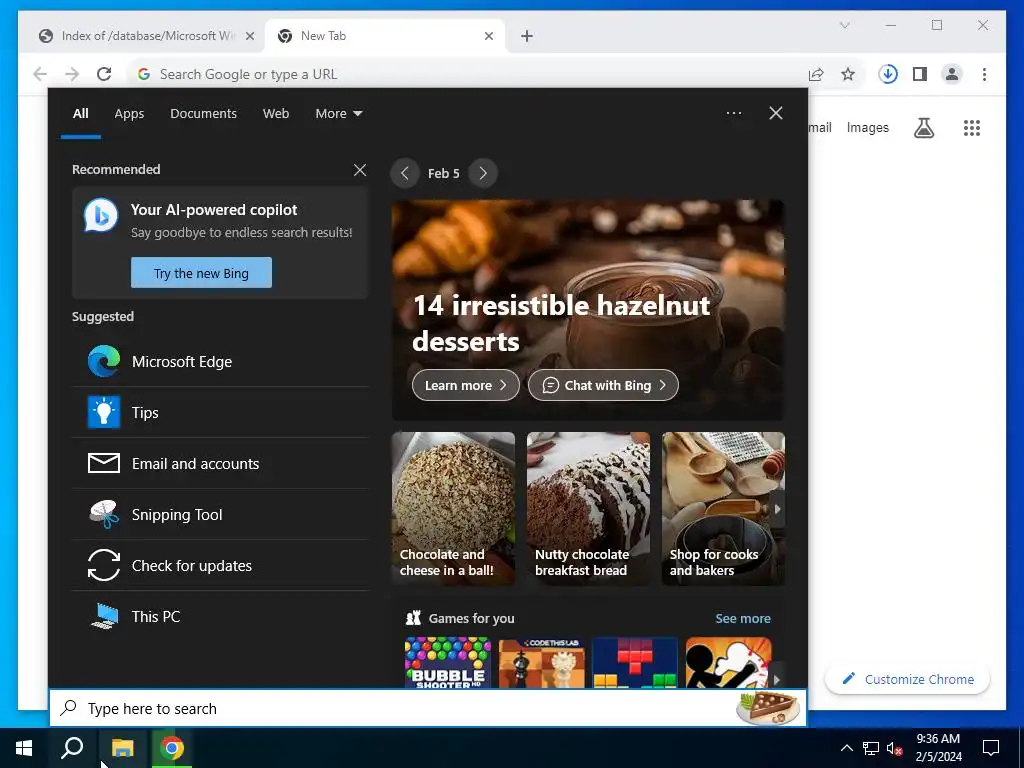The height and width of the screenshot is (768, 1024).
Task: Open the notification center icon
Action: pyautogui.click(x=991, y=748)
